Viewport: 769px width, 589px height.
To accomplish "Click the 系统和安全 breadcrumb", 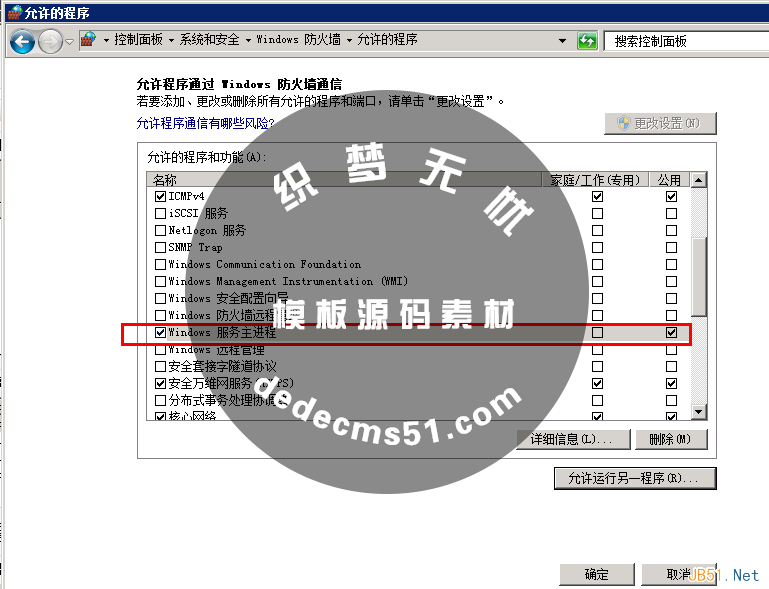I will (x=209, y=40).
